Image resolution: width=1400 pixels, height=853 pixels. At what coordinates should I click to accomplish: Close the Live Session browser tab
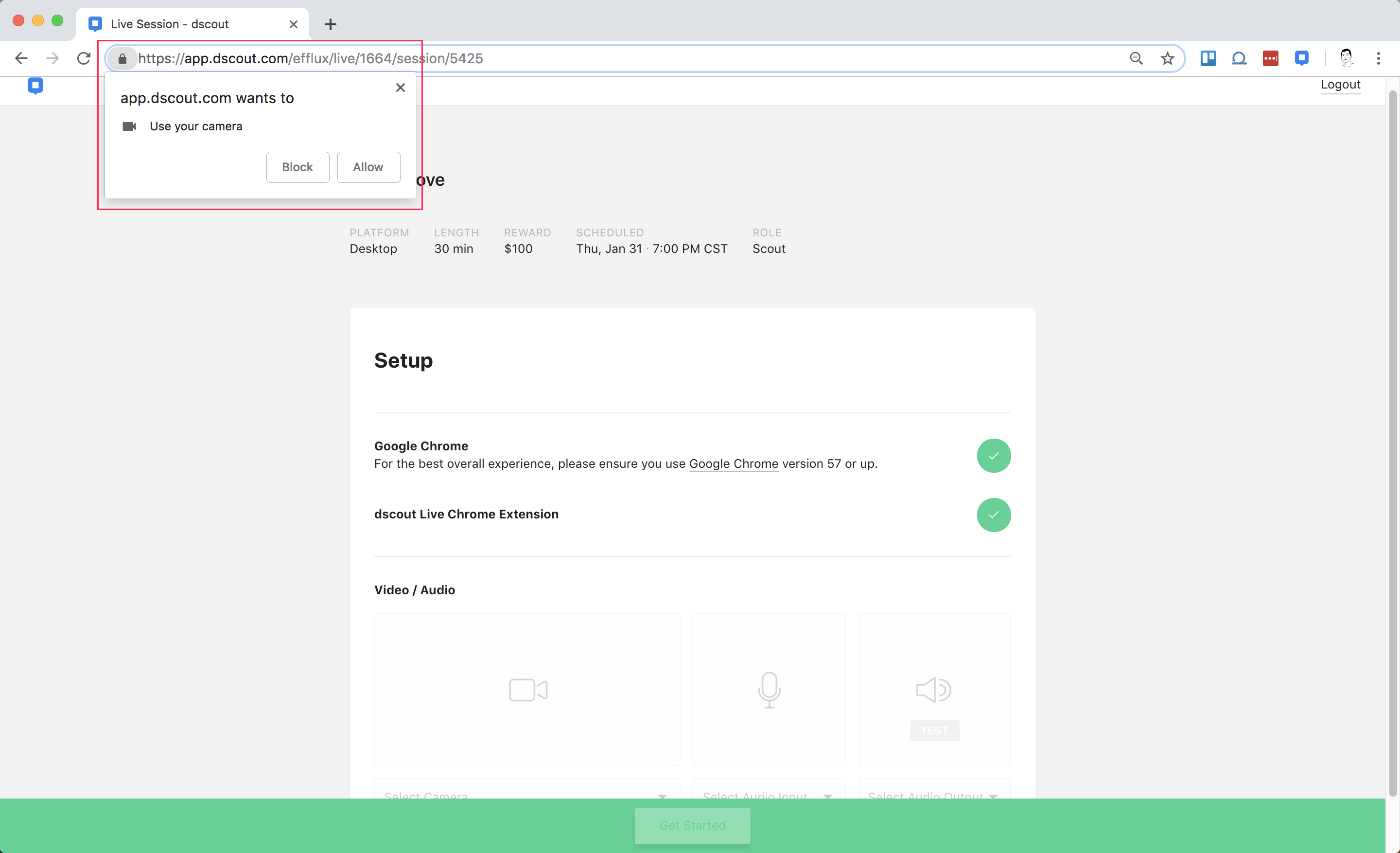[x=293, y=24]
